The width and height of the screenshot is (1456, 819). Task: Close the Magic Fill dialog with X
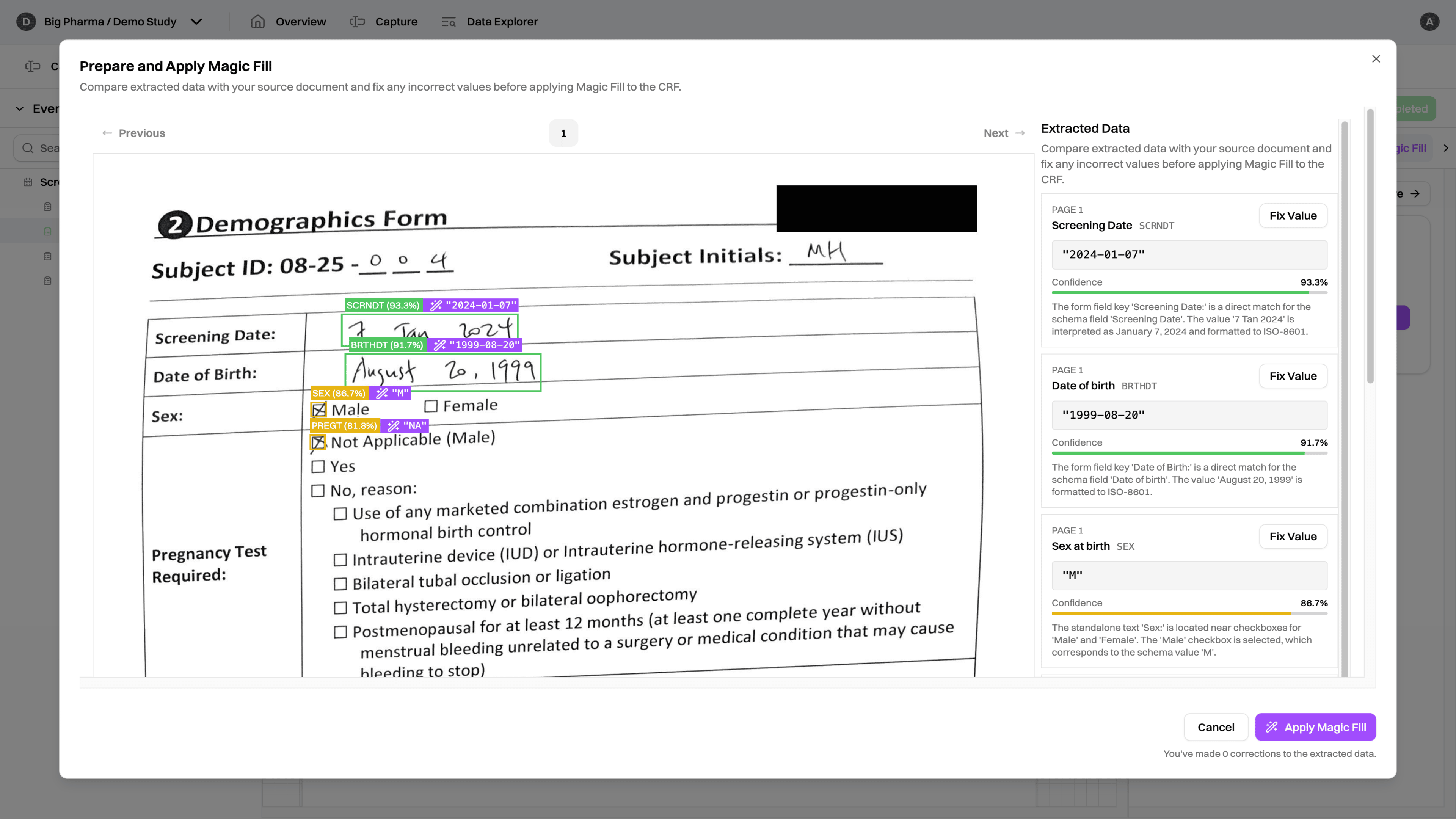[x=1376, y=59]
